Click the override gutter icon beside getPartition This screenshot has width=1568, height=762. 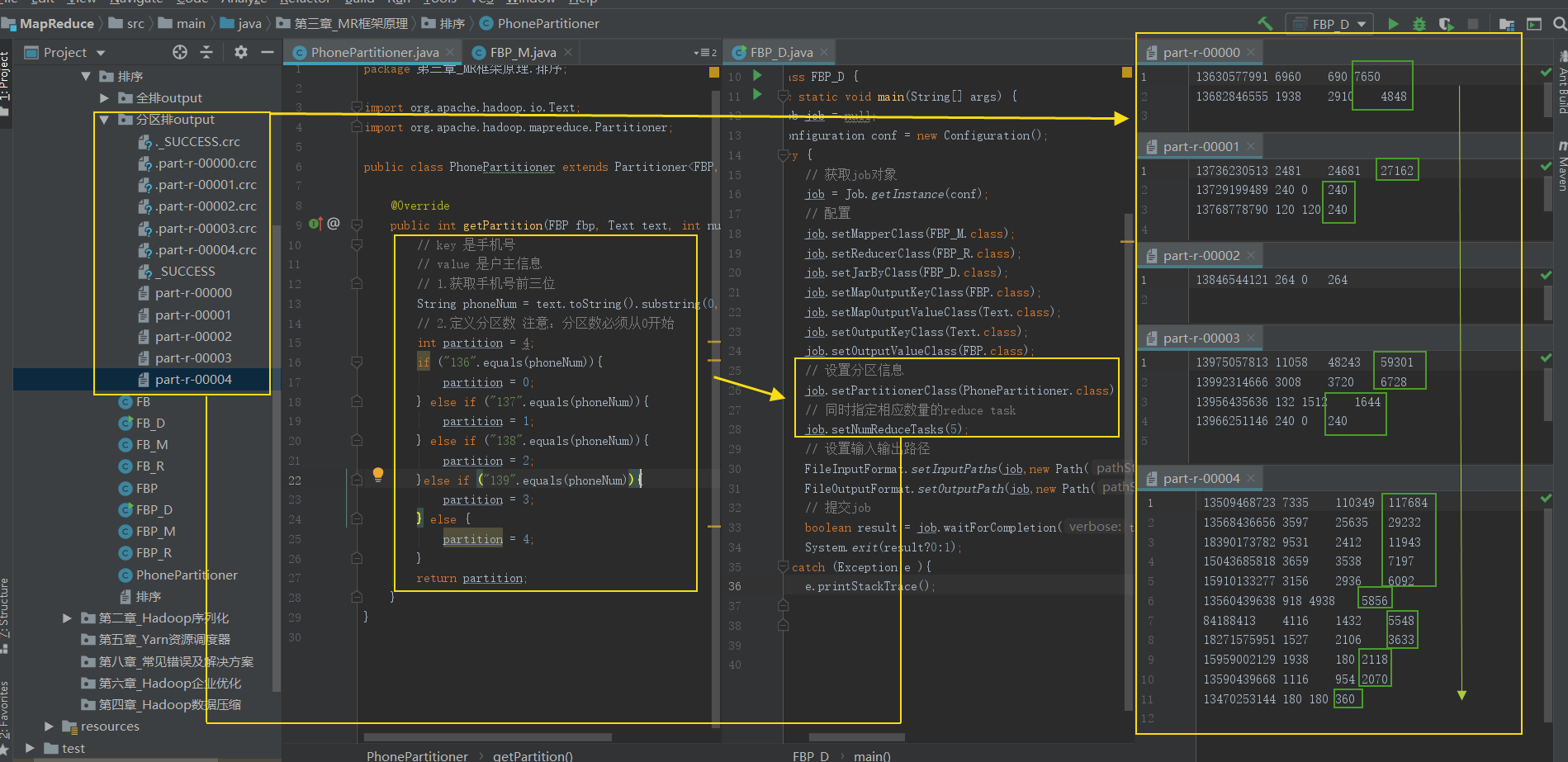(315, 224)
